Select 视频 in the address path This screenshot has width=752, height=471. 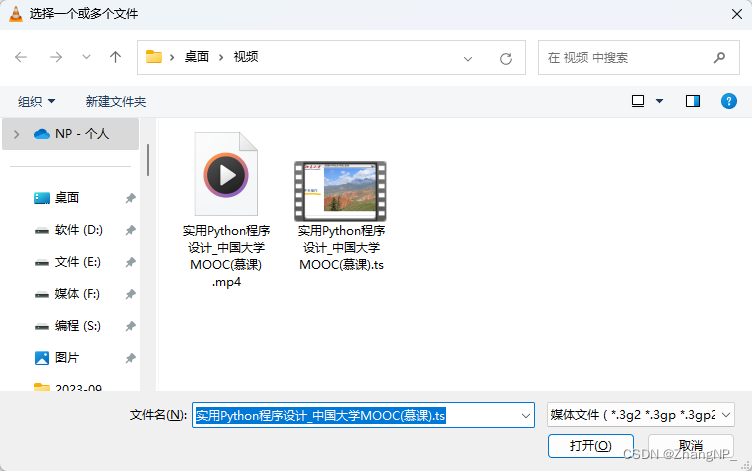point(246,57)
